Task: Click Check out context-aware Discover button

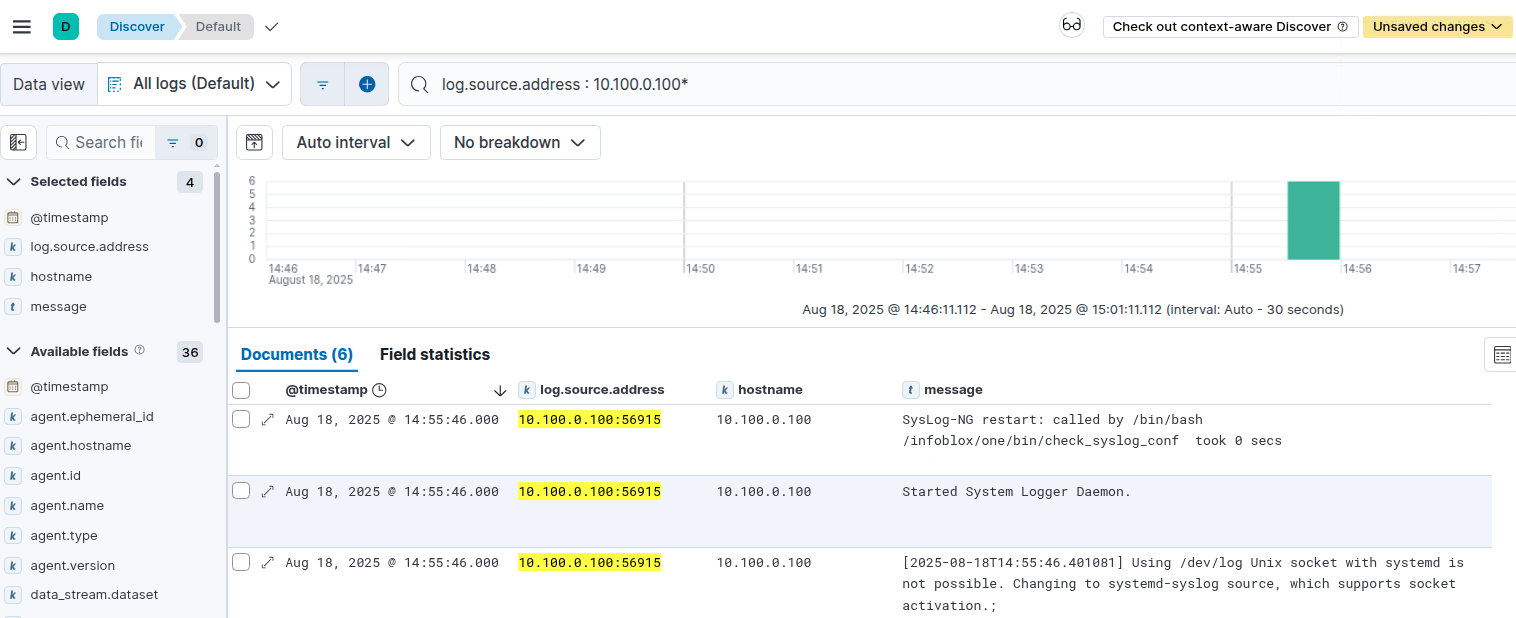Action: [1229, 27]
